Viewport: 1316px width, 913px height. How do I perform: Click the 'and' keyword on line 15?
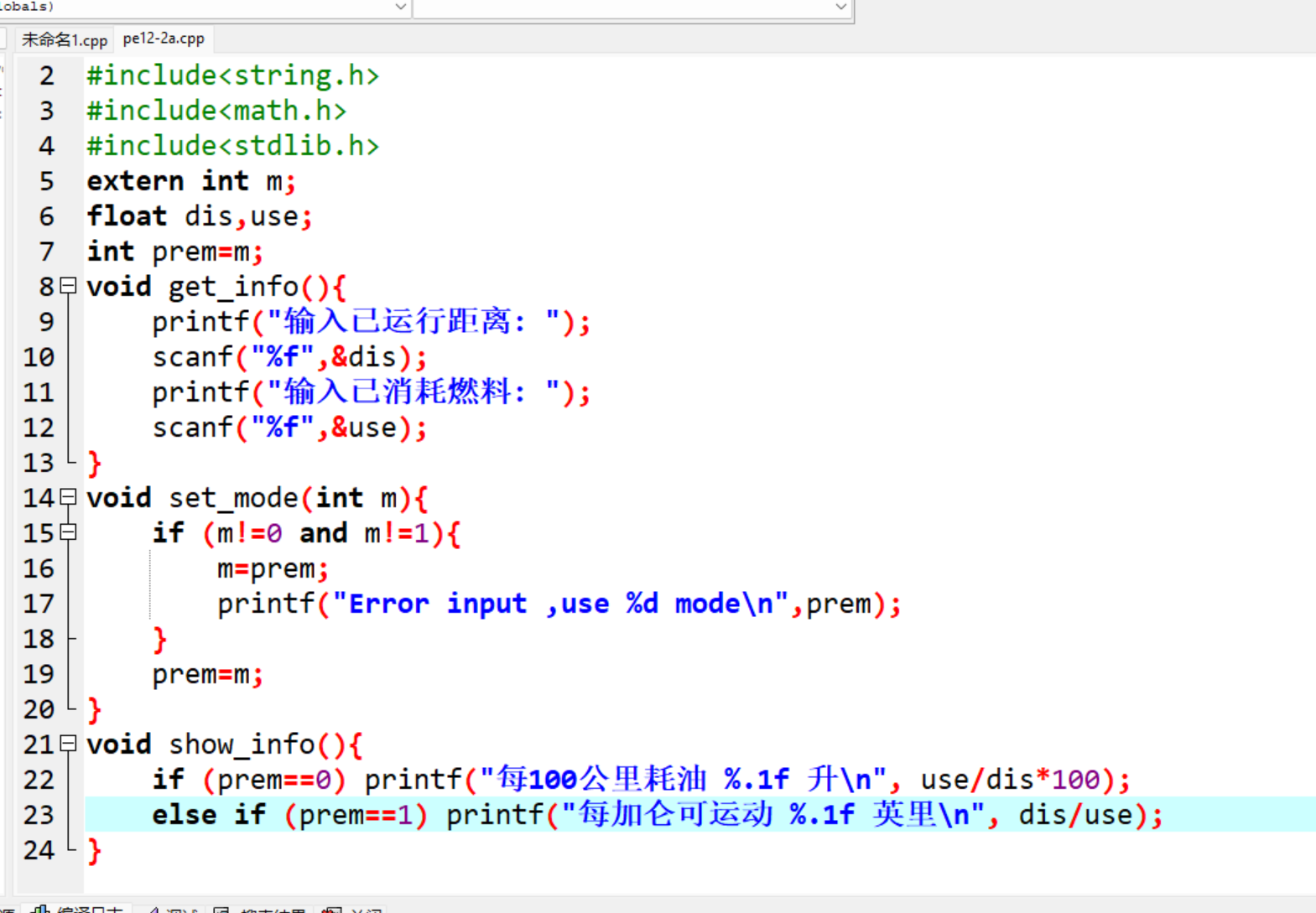coord(324,533)
